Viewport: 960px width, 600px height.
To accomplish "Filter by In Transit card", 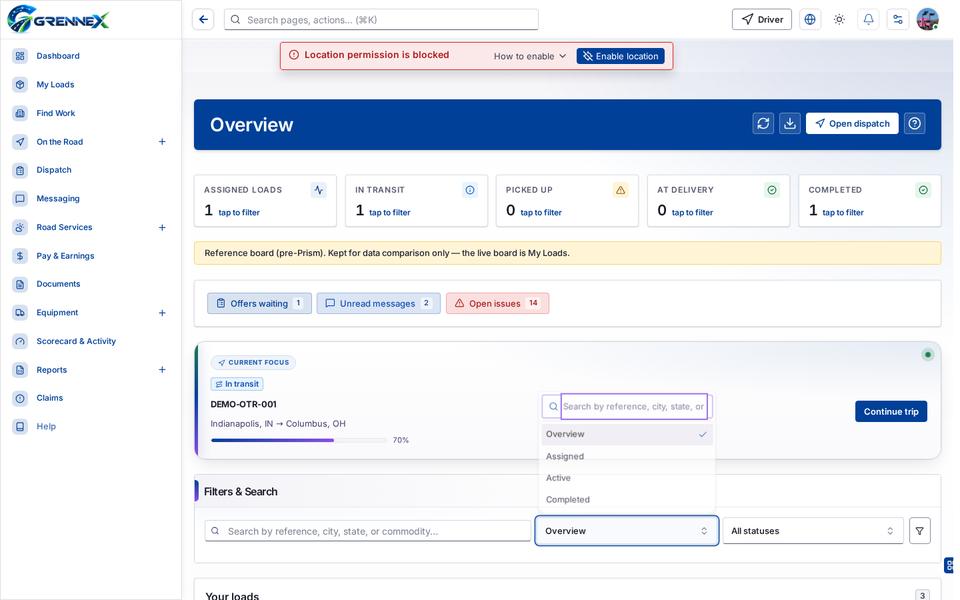I will (416, 201).
